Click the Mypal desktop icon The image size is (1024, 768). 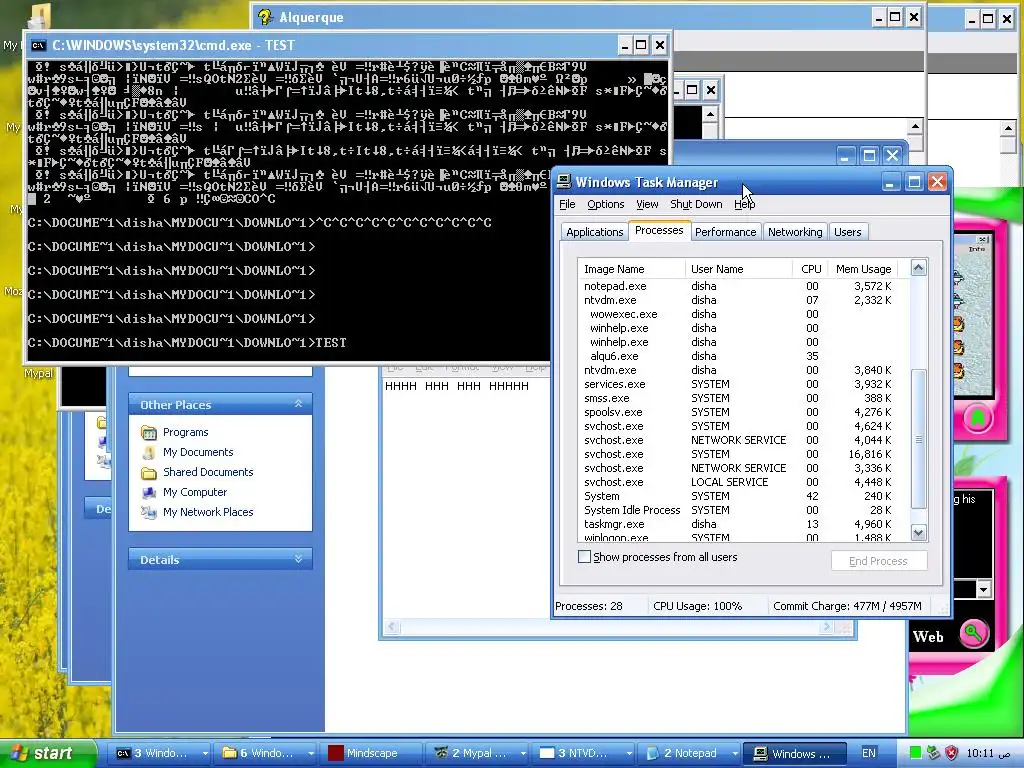tap(39, 373)
